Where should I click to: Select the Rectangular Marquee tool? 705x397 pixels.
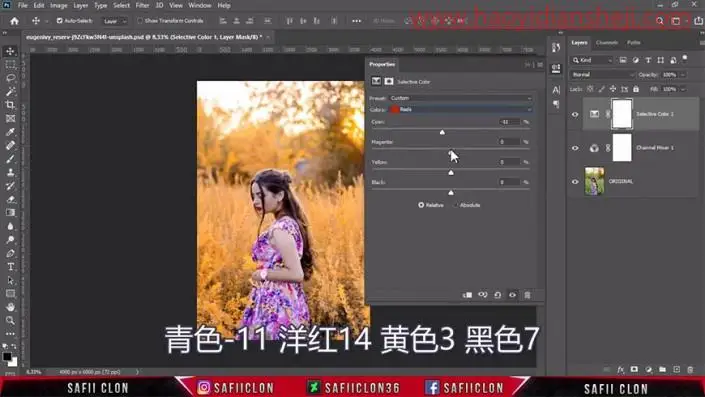point(10,65)
